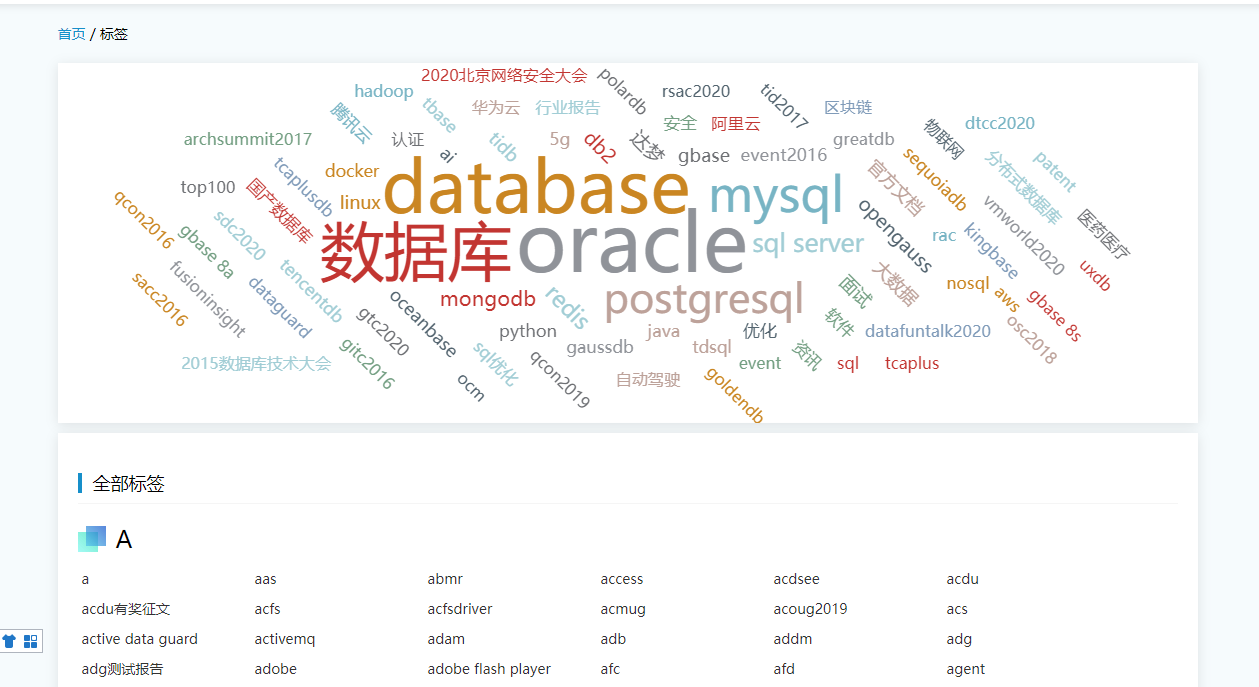1259x687 pixels.
Task: Open the 'acdu' tag link
Action: pos(962,579)
